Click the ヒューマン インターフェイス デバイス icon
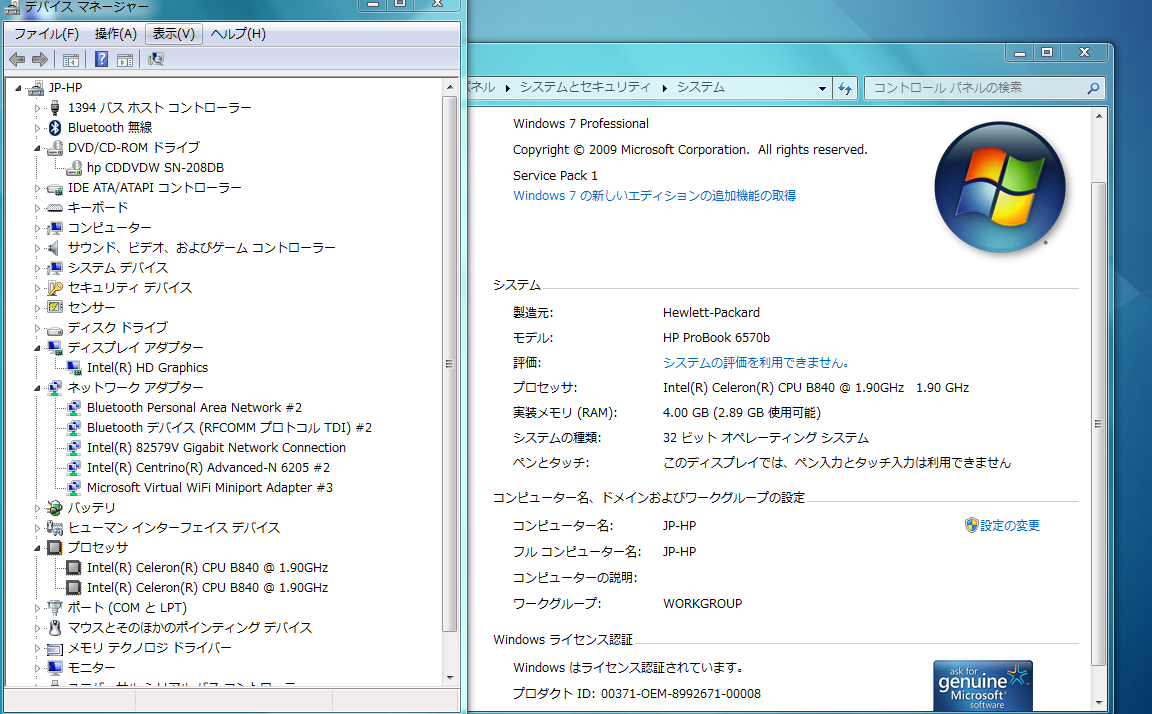1152x714 pixels. pyautogui.click(x=54, y=527)
